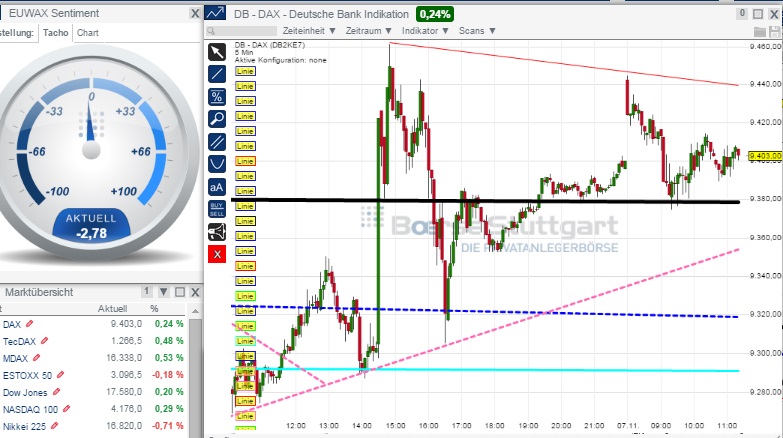
Task: Sort by the Aktuell column header
Action: (112, 309)
